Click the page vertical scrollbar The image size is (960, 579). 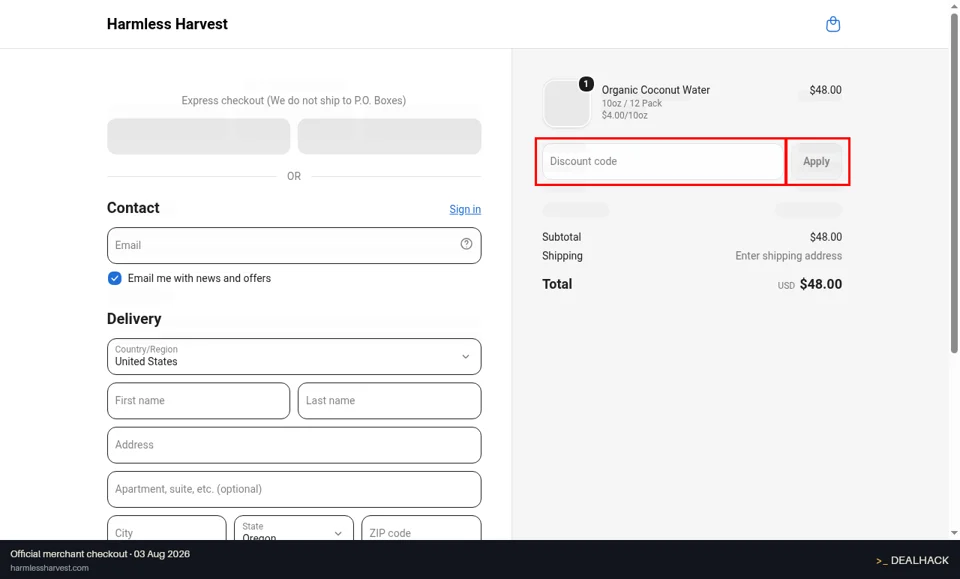coord(954,184)
